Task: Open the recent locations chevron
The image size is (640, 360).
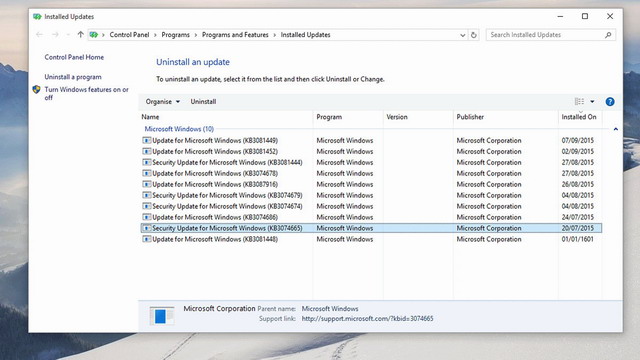Action: [68, 35]
